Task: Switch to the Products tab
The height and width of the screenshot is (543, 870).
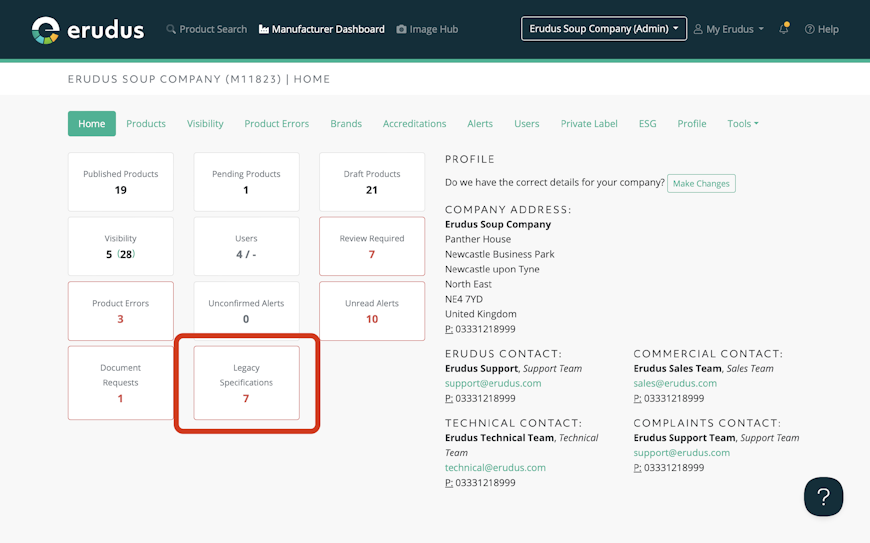Action: 146,124
